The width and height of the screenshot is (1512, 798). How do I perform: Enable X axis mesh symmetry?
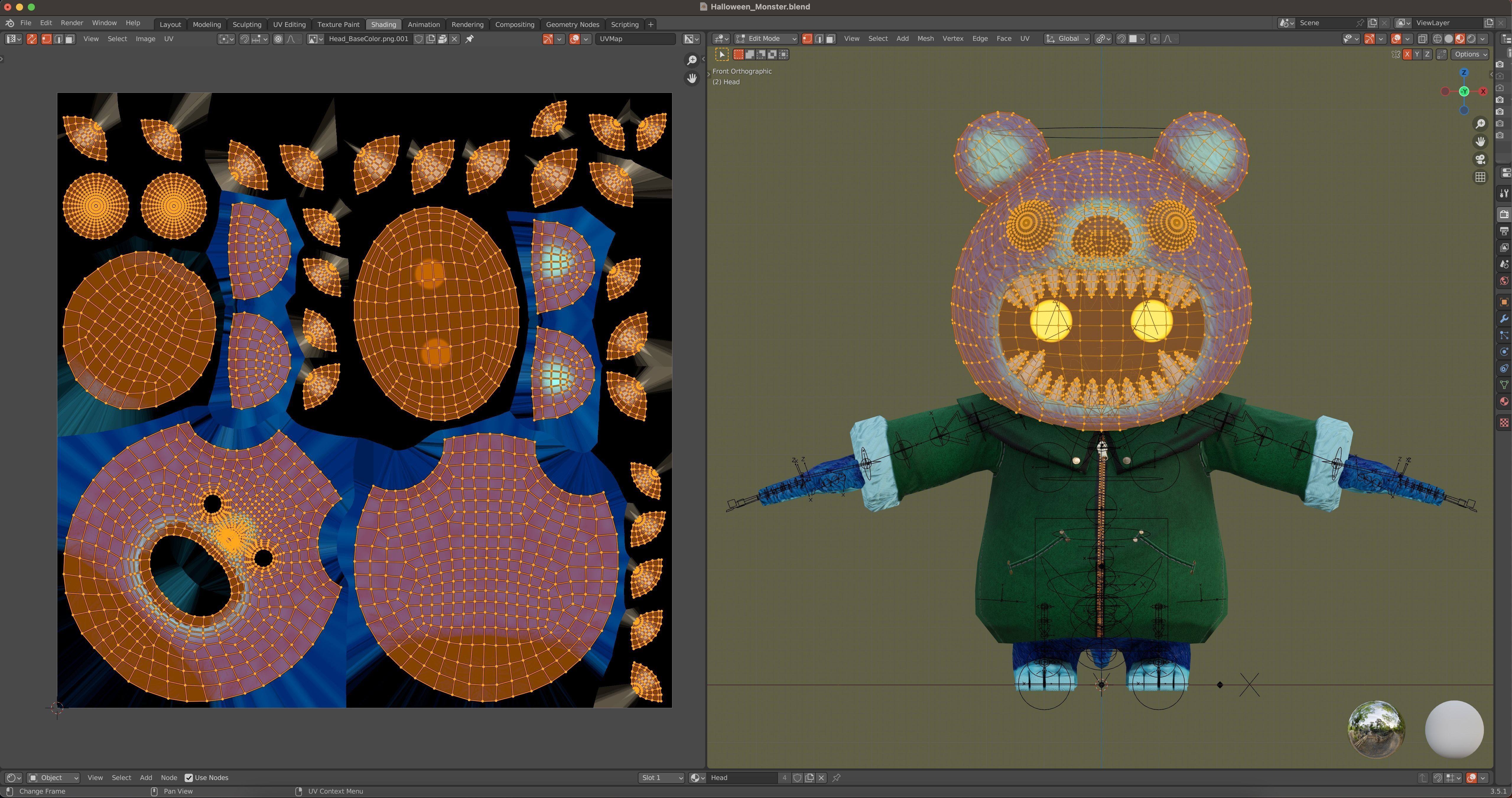pyautogui.click(x=1407, y=54)
